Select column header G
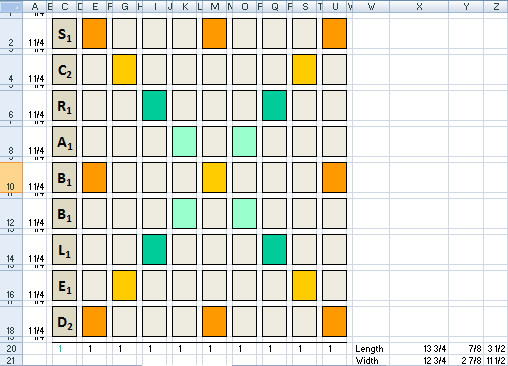Viewport: 508px width, 366px height. [125, 6]
